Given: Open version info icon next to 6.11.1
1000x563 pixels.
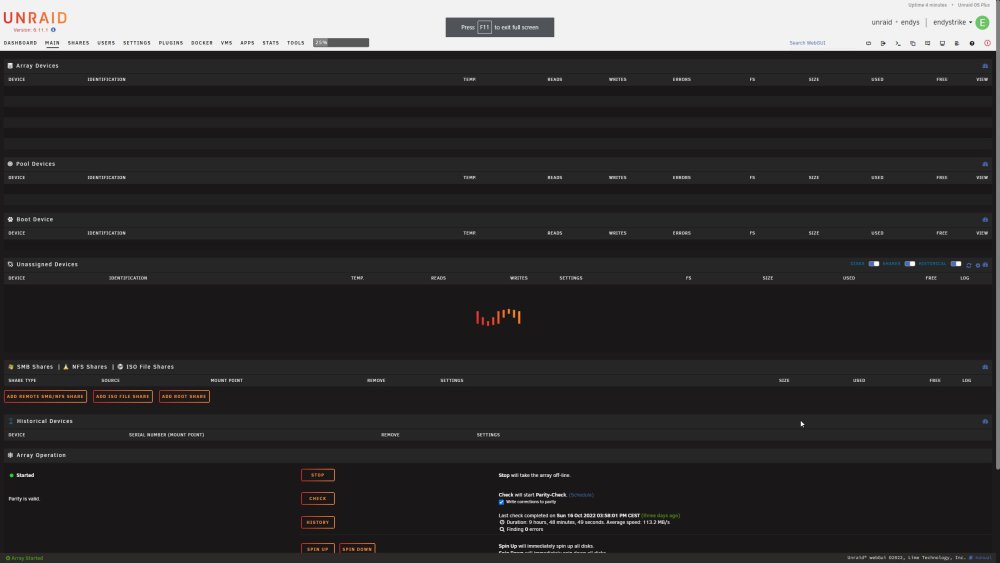Looking at the screenshot, I should pyautogui.click(x=54, y=30).
